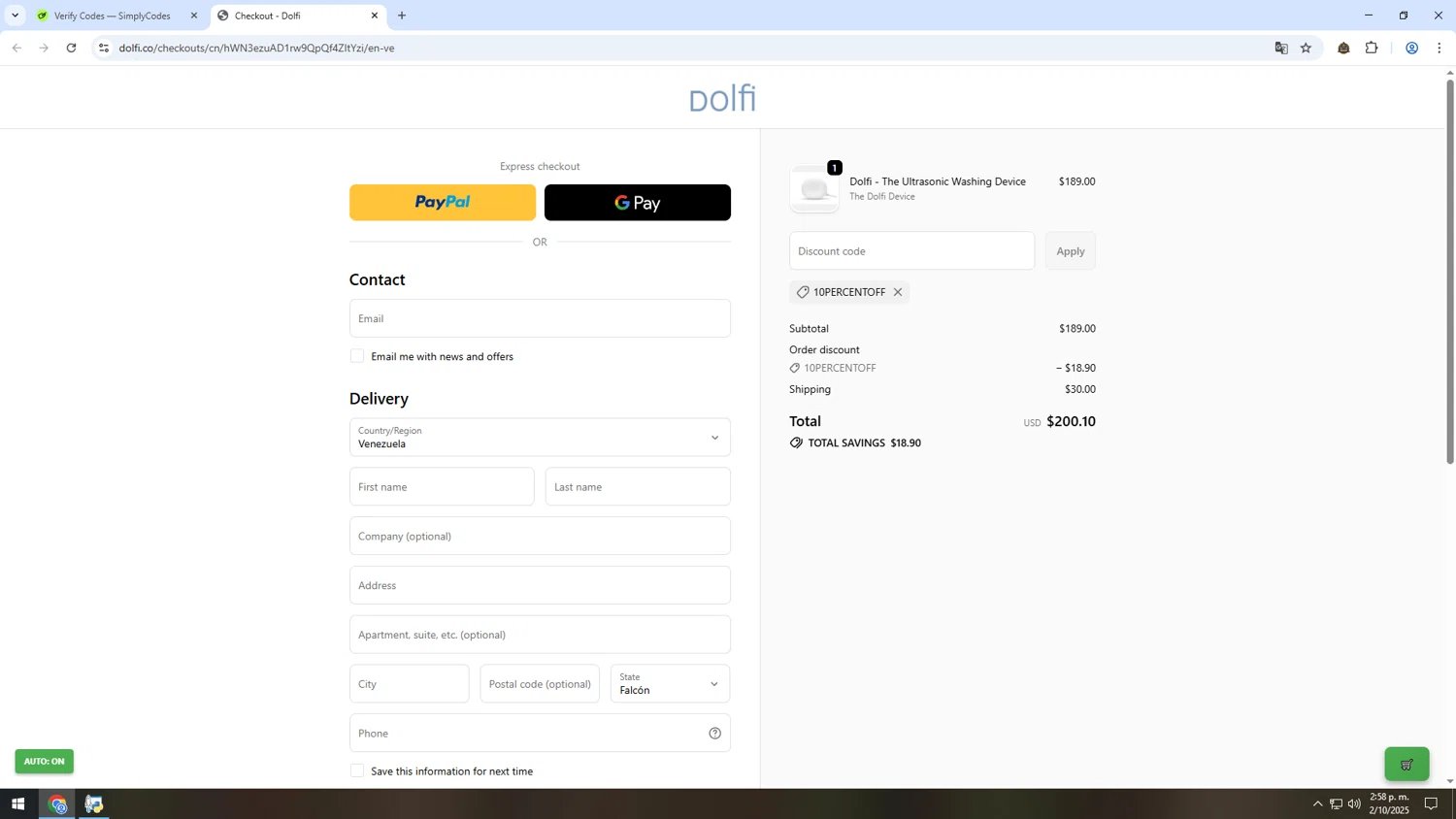Bookmark this page with the star icon
1456x819 pixels.
(x=1307, y=48)
